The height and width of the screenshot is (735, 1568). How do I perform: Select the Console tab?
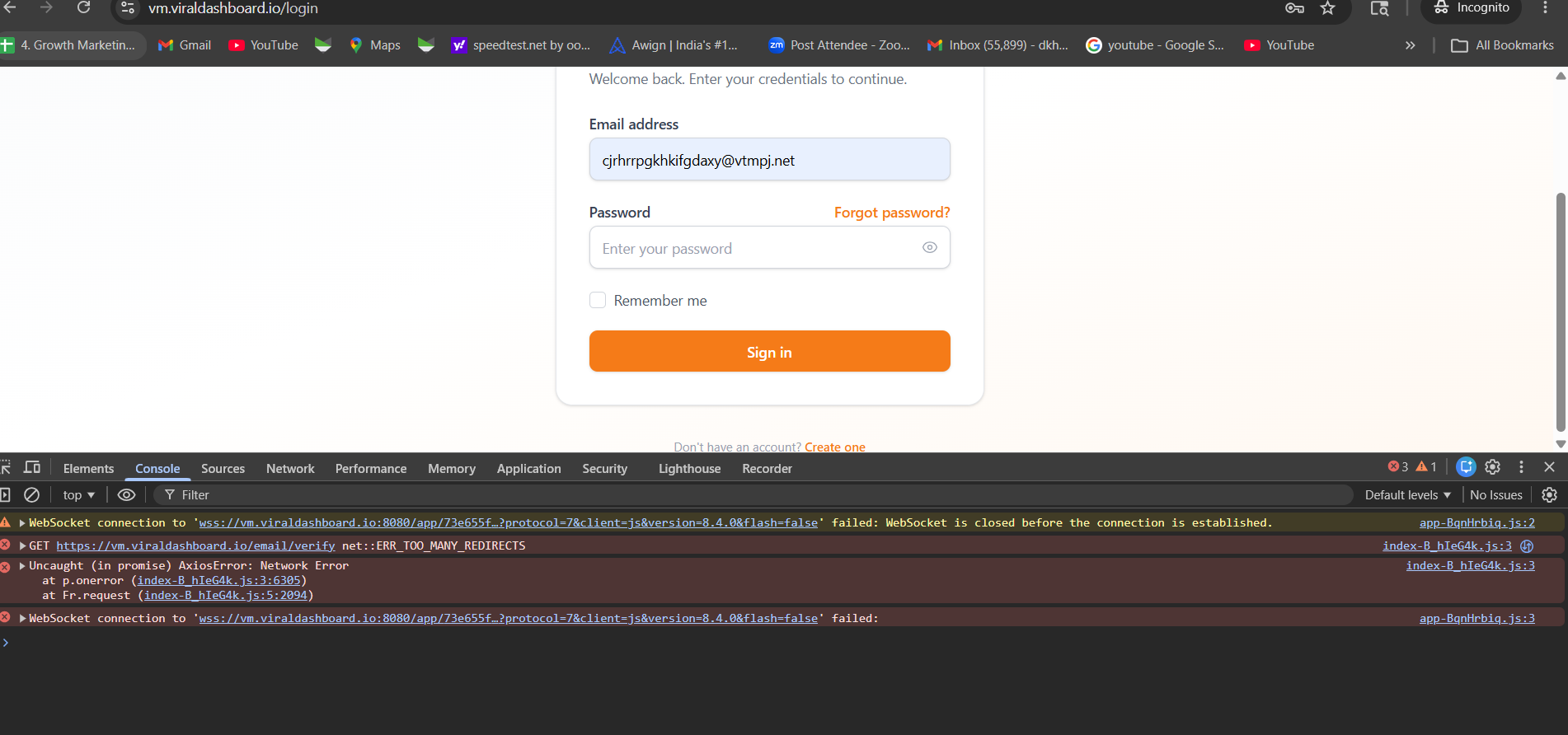(x=157, y=468)
